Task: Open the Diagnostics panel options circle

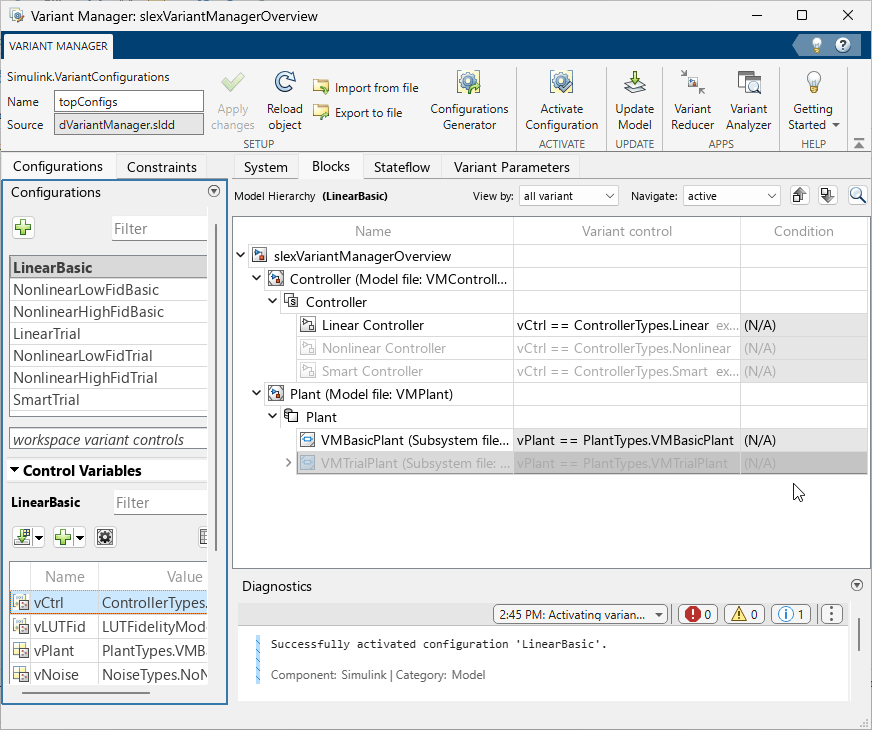Action: (856, 585)
